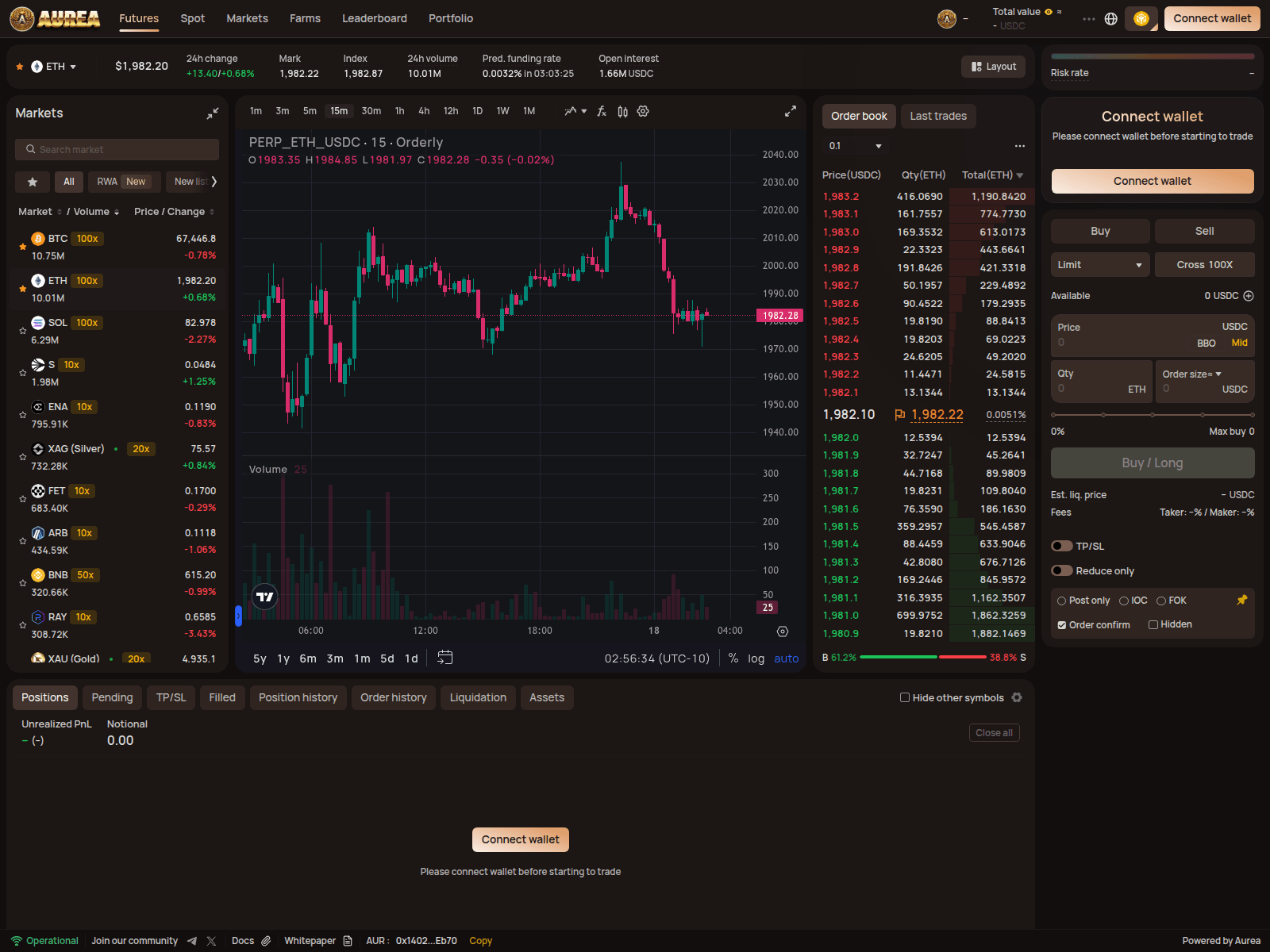This screenshot has width=1270, height=952.
Task: Open chart settings gear icon
Action: coord(643,112)
